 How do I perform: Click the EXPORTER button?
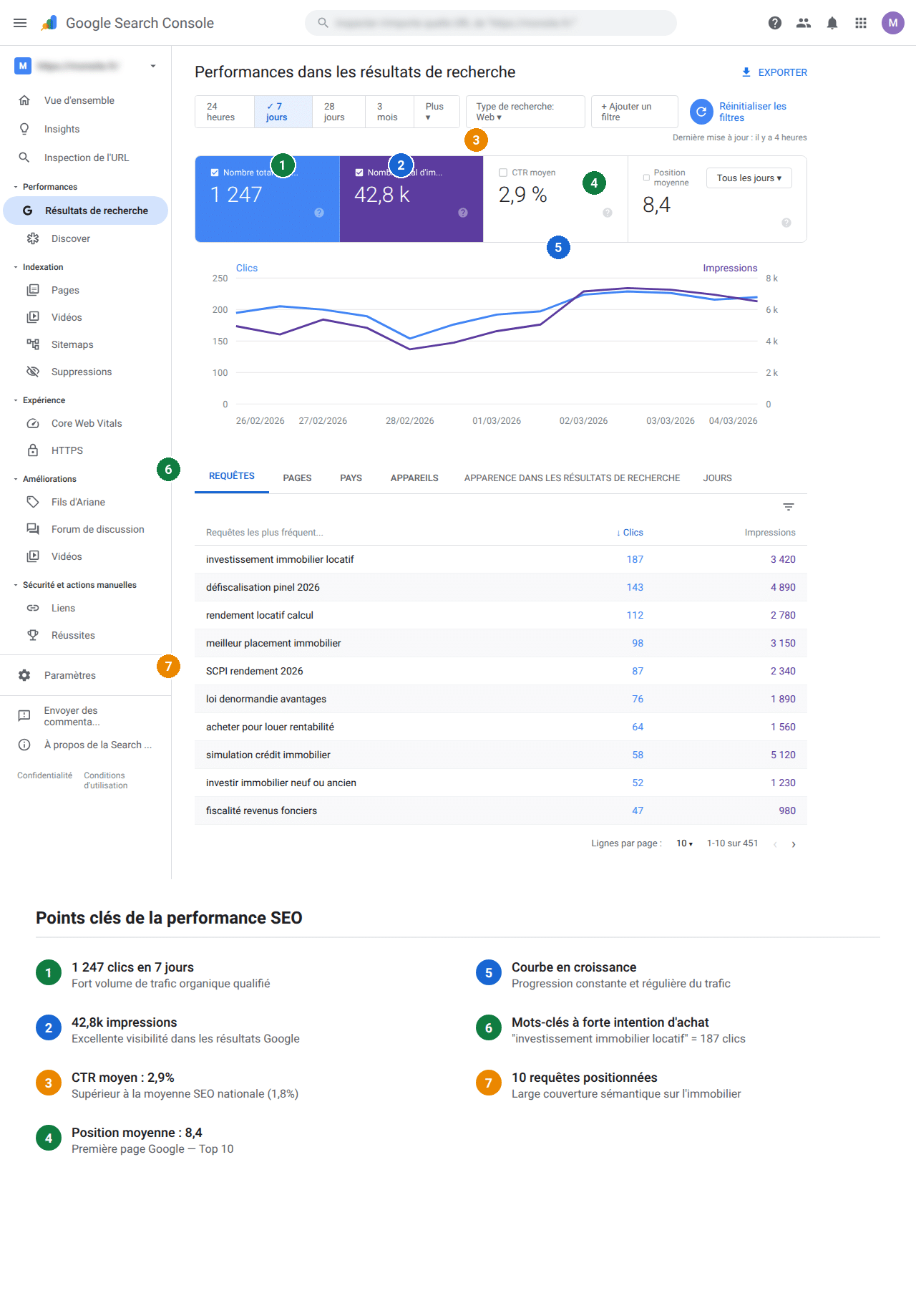pos(774,72)
